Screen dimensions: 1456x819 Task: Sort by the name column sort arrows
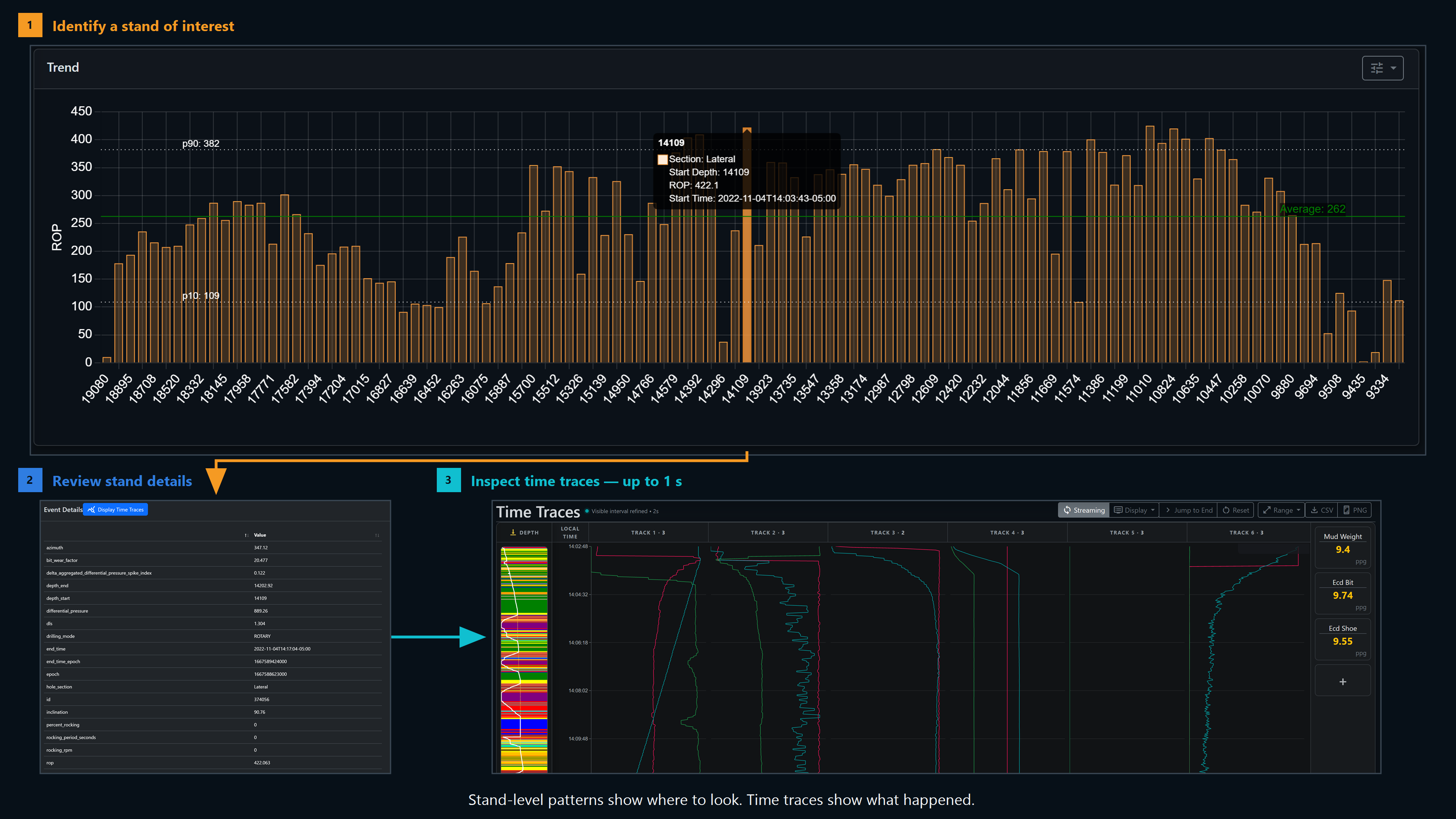246,535
